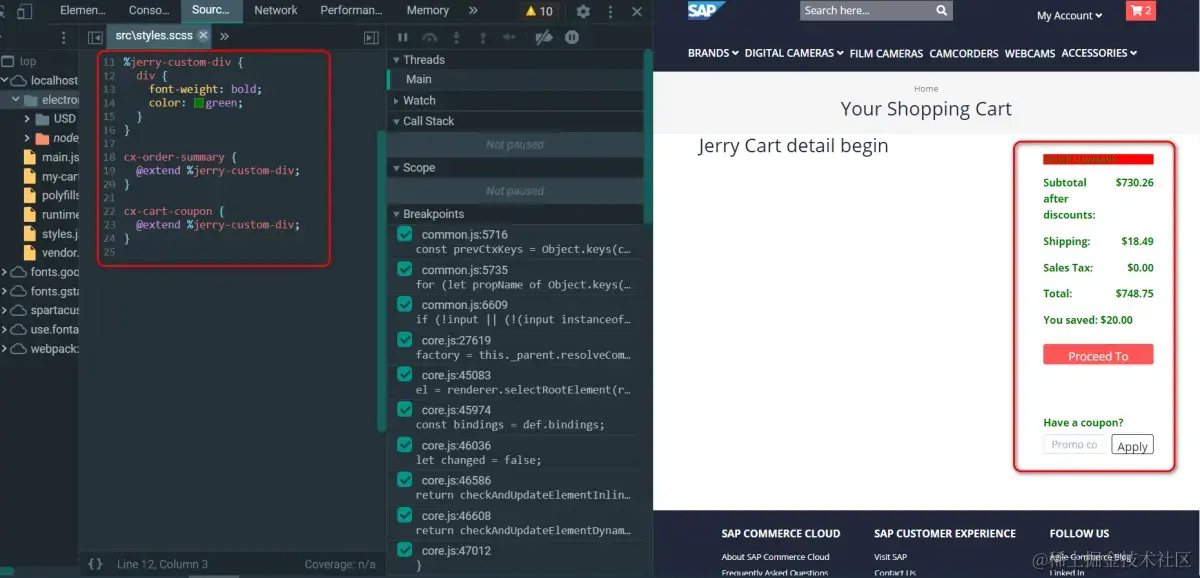Toggle the device toolbar icon
1200x578 pixels.
[23, 11]
